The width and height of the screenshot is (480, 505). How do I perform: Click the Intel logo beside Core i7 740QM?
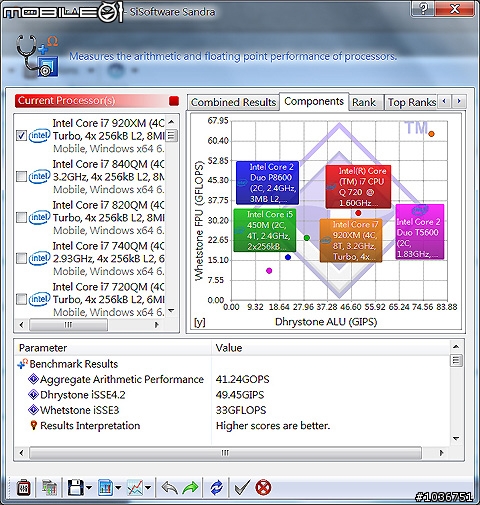(39, 258)
